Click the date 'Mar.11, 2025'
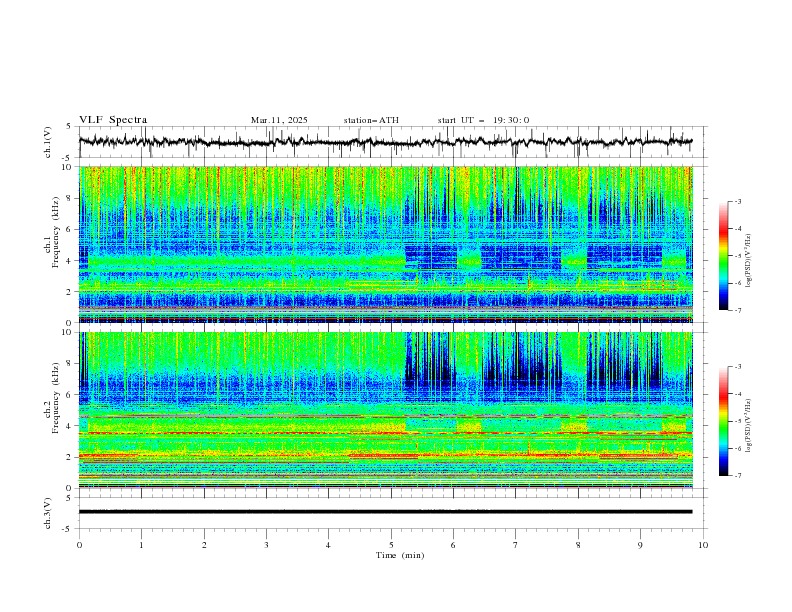Viewport: 792px width, 612px height. [x=279, y=120]
